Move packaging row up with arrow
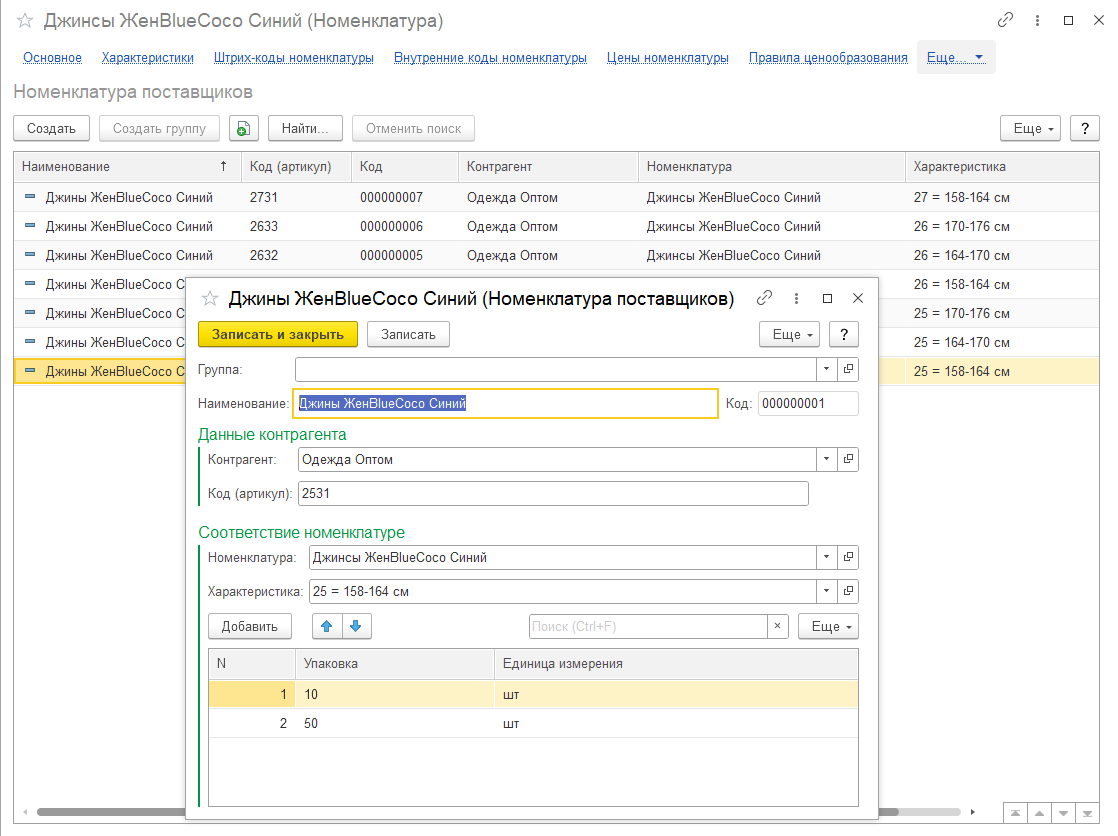The height and width of the screenshot is (836, 1118). pyautogui.click(x=327, y=626)
